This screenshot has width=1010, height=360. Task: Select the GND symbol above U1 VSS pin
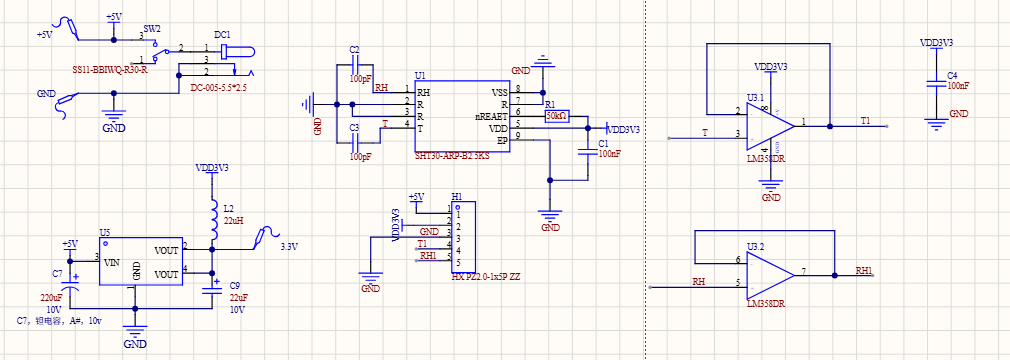point(542,62)
